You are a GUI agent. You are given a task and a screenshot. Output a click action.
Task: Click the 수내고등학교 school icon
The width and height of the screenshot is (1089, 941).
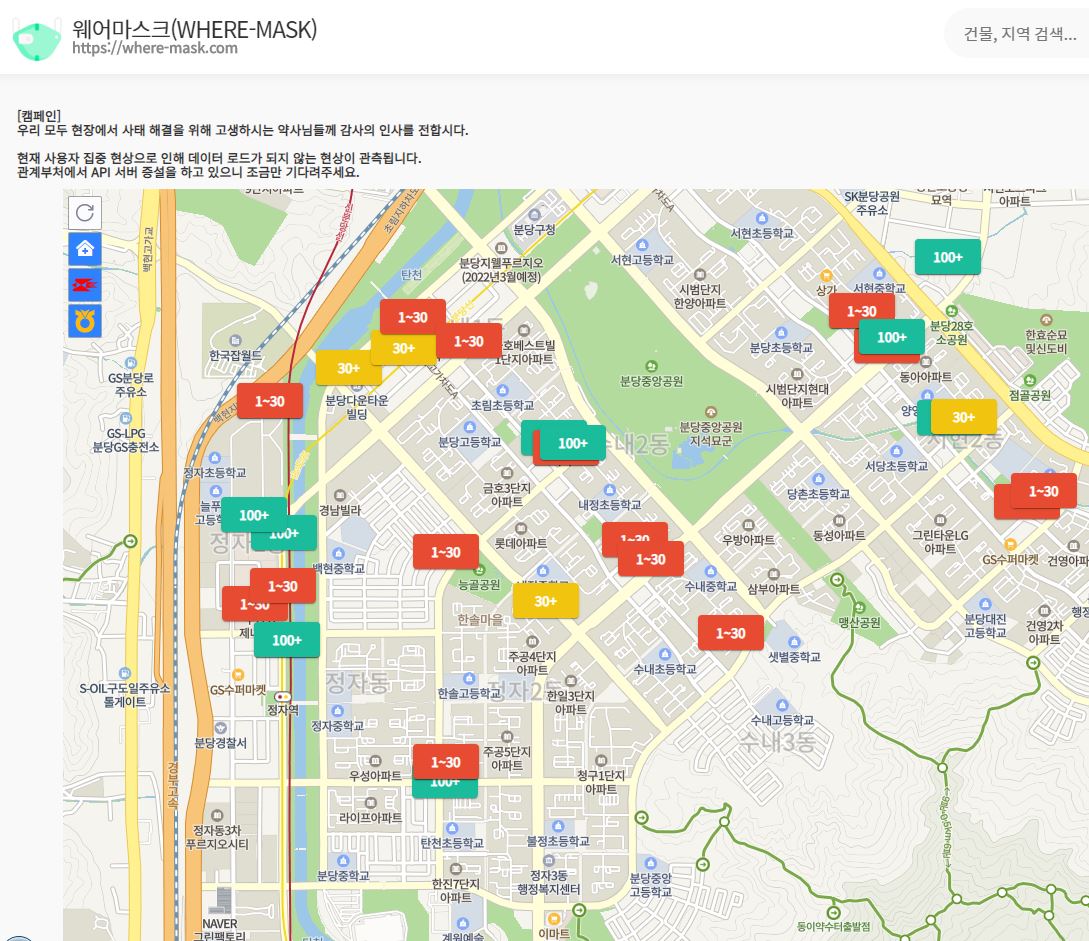click(782, 705)
